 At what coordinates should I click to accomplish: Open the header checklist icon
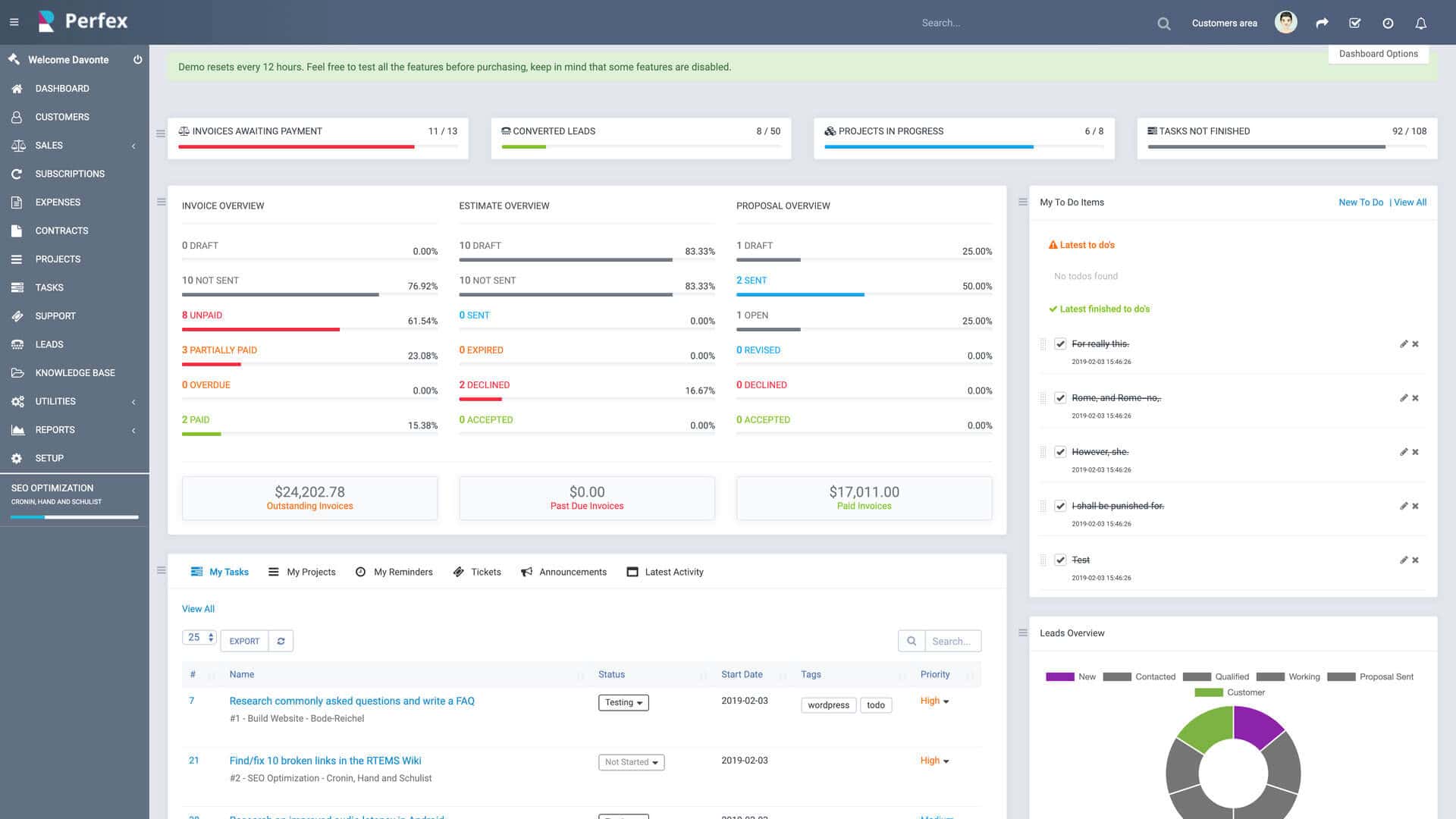pyautogui.click(x=1354, y=23)
